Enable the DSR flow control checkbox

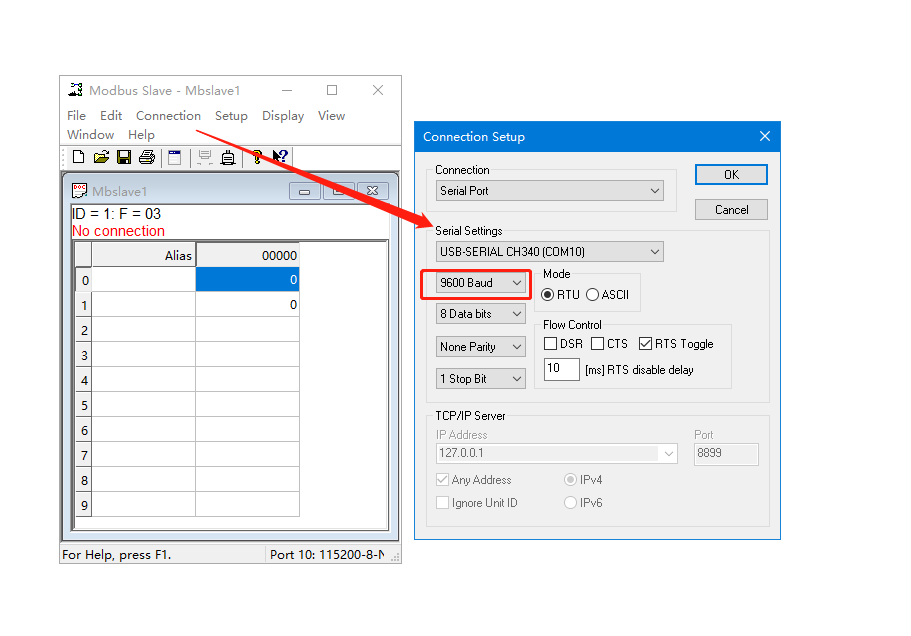click(x=550, y=344)
